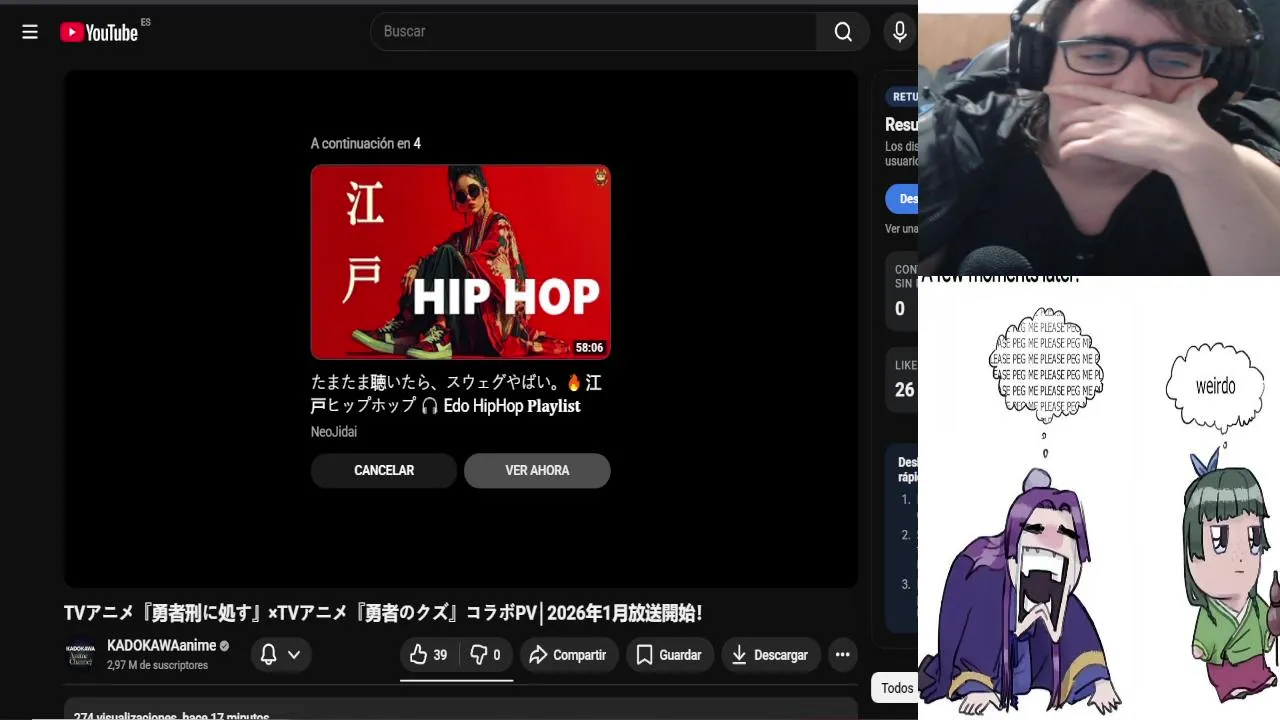The width and height of the screenshot is (1280, 720).
Task: Open the Edo HIP HOP thumbnail
Action: point(461,262)
